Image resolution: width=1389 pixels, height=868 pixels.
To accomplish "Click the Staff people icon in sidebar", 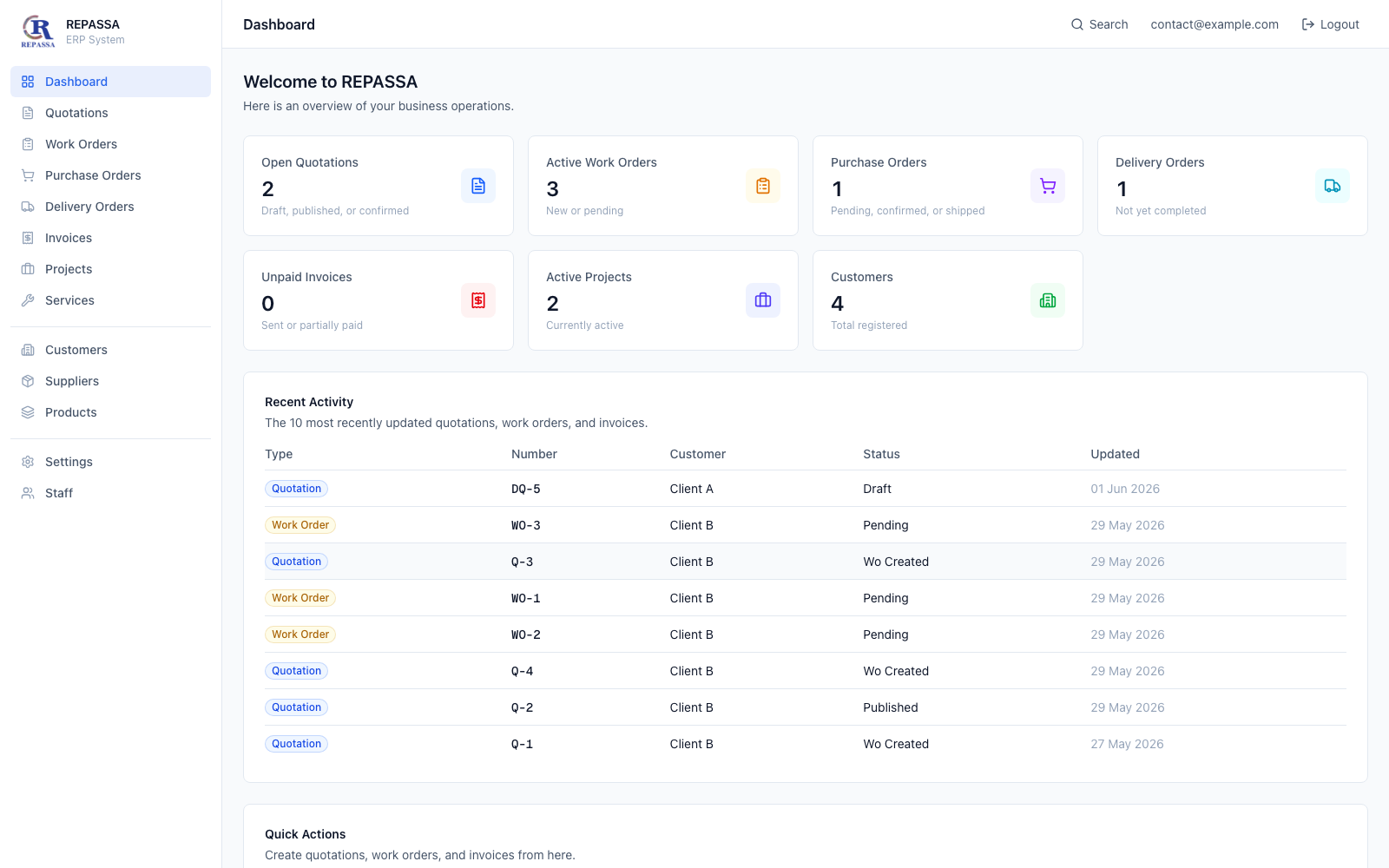I will point(28,493).
